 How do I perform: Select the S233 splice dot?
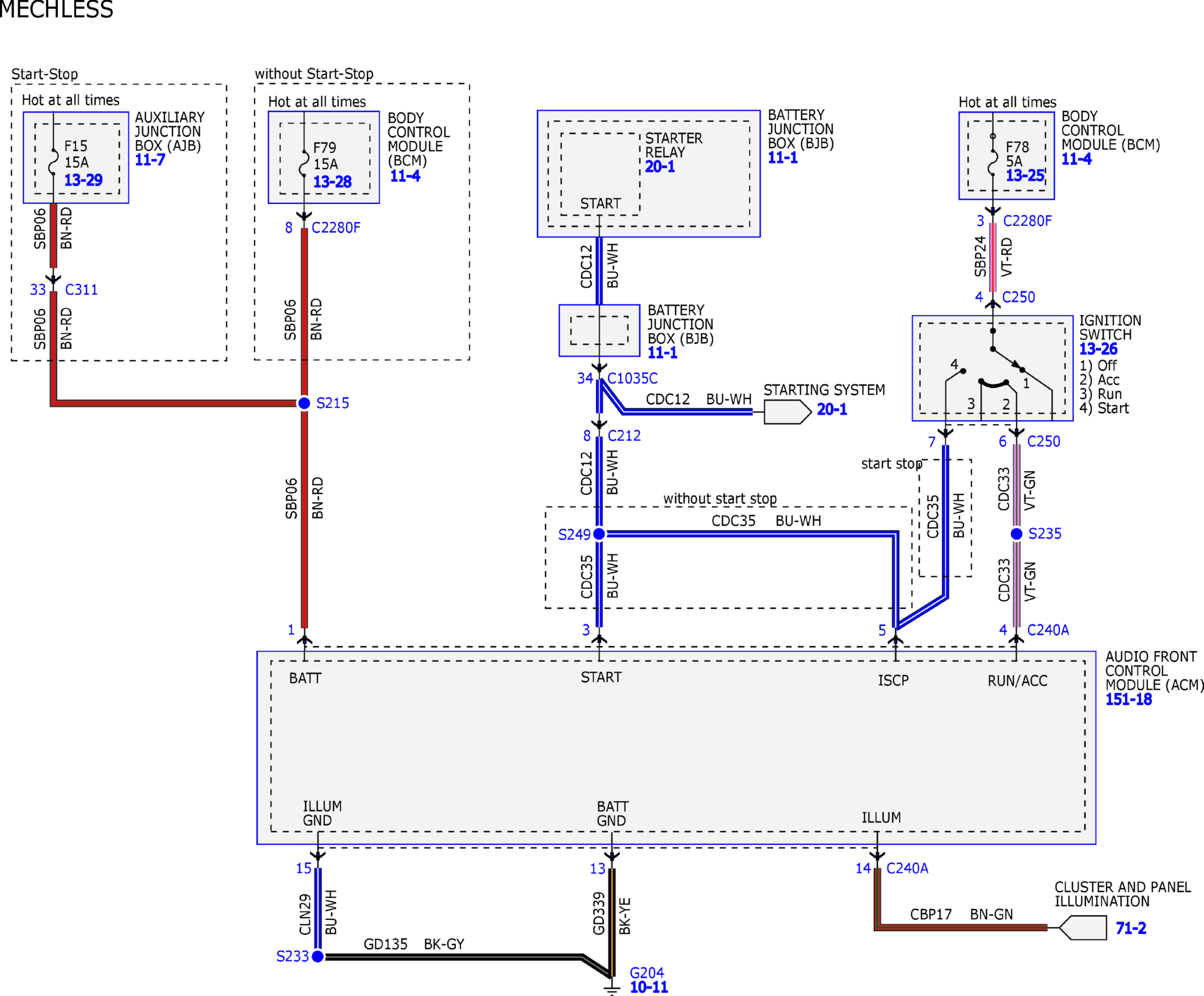coord(318,956)
